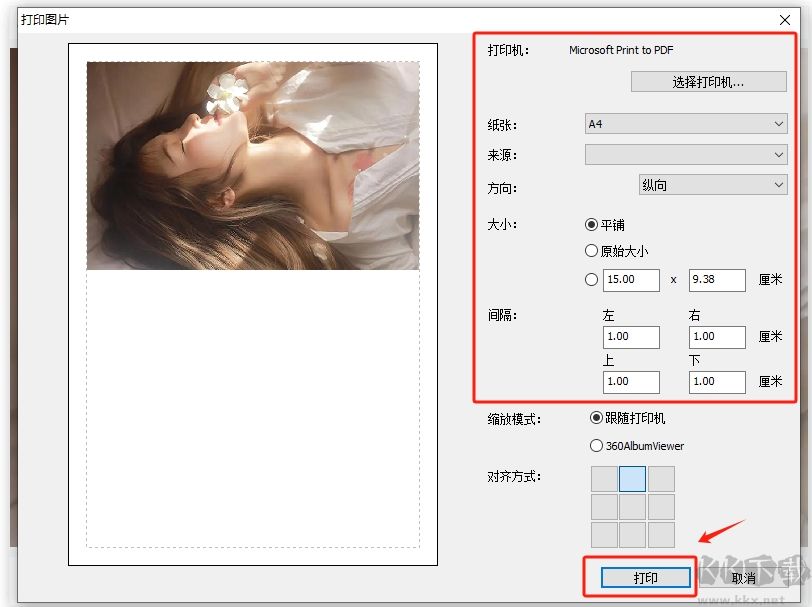Click the 打印 print button
The height and width of the screenshot is (607, 812).
645,577
